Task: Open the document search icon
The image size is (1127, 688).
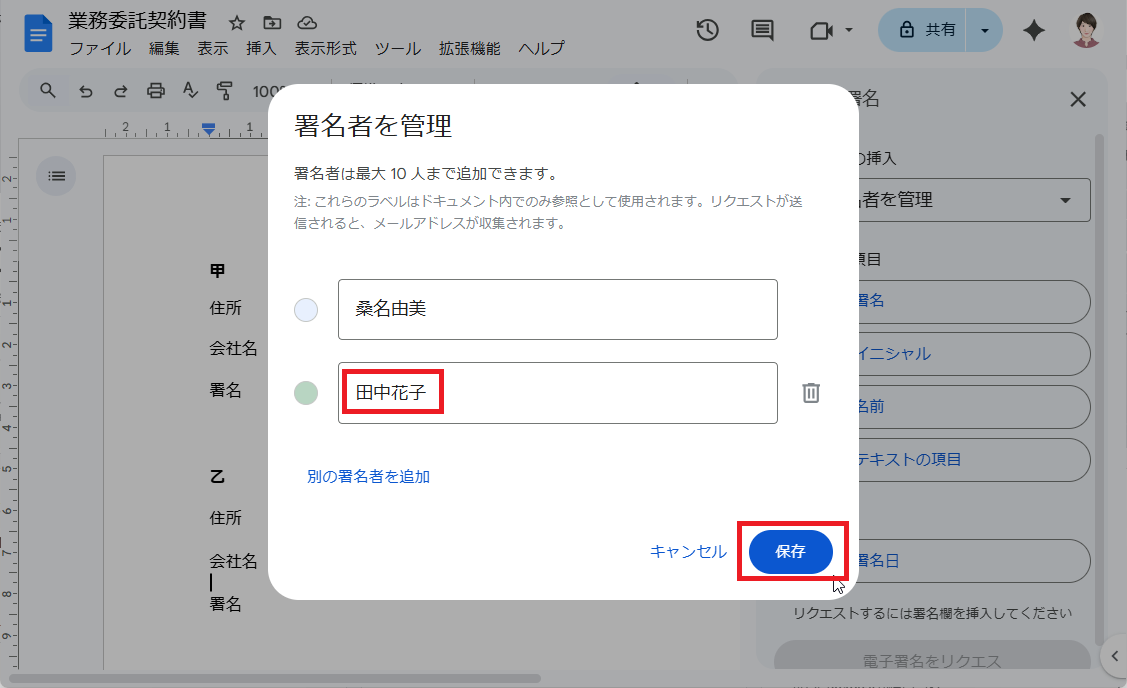Action: (46, 91)
